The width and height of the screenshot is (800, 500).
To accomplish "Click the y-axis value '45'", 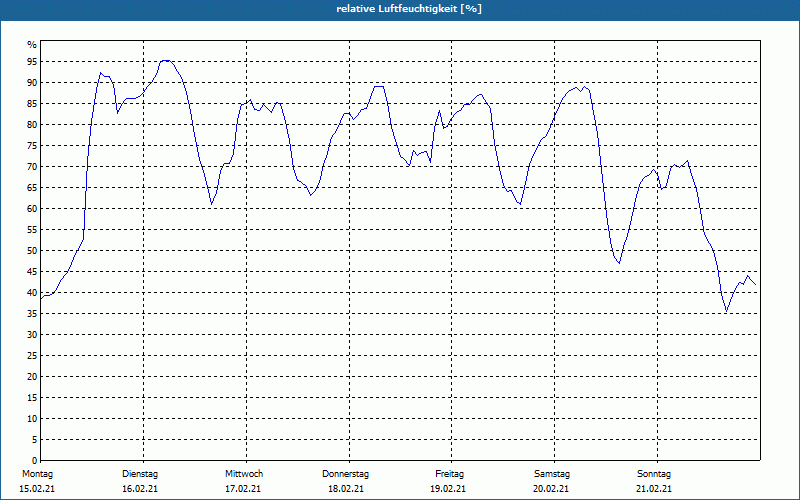I will pos(32,272).
